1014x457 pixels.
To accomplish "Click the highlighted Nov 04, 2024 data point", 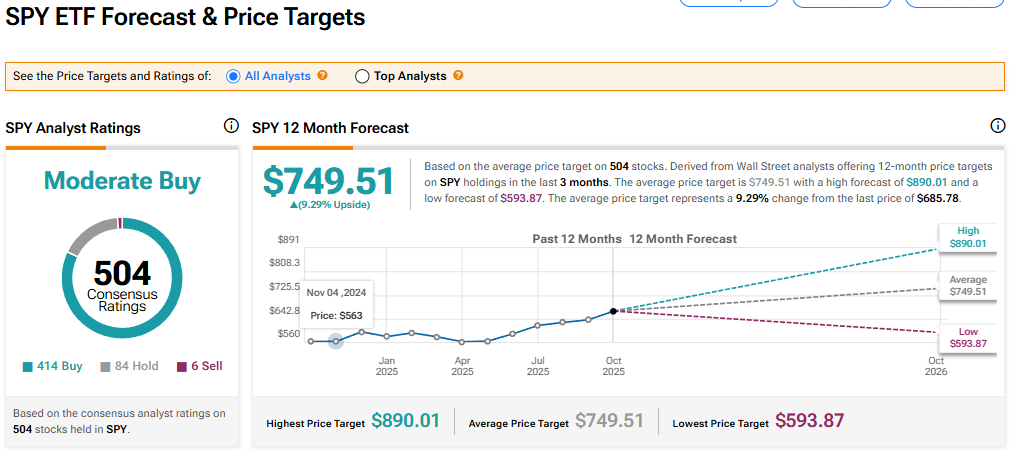I will (x=336, y=341).
